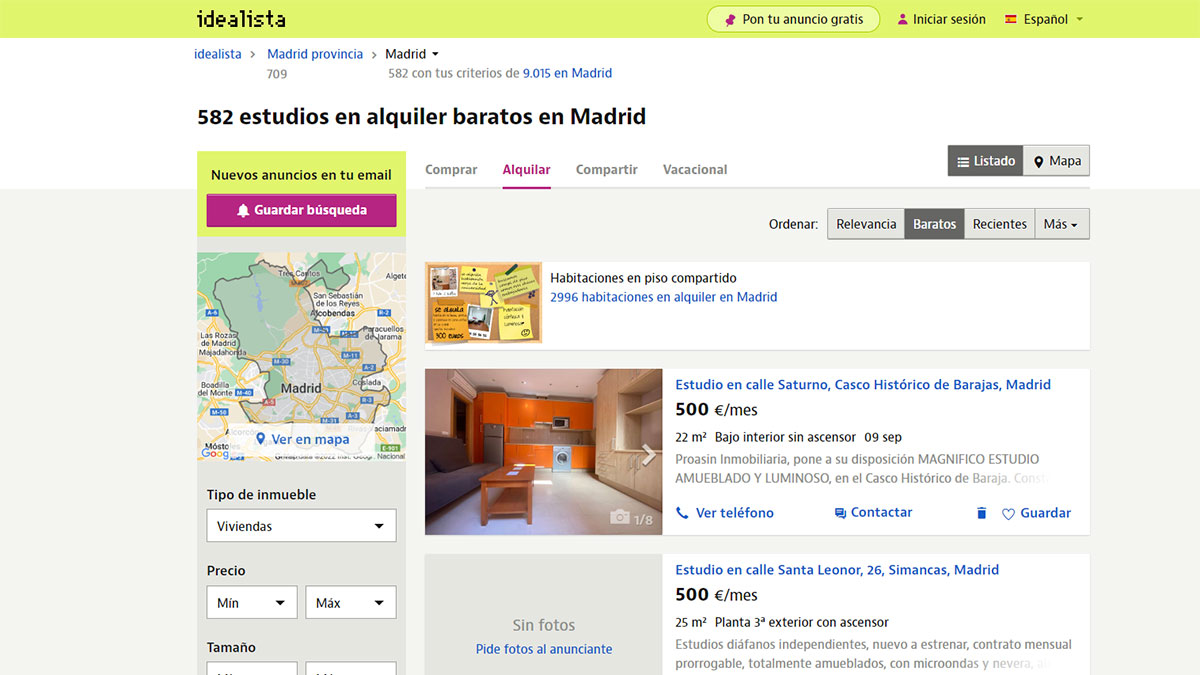Open the Tipo de inmueble dropdown
Viewport: 1200px width, 675px height.
pos(301,526)
